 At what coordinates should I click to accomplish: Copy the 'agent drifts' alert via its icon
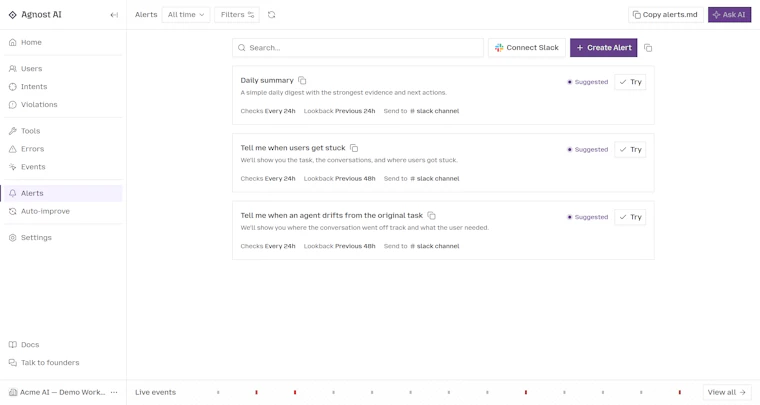tap(431, 216)
